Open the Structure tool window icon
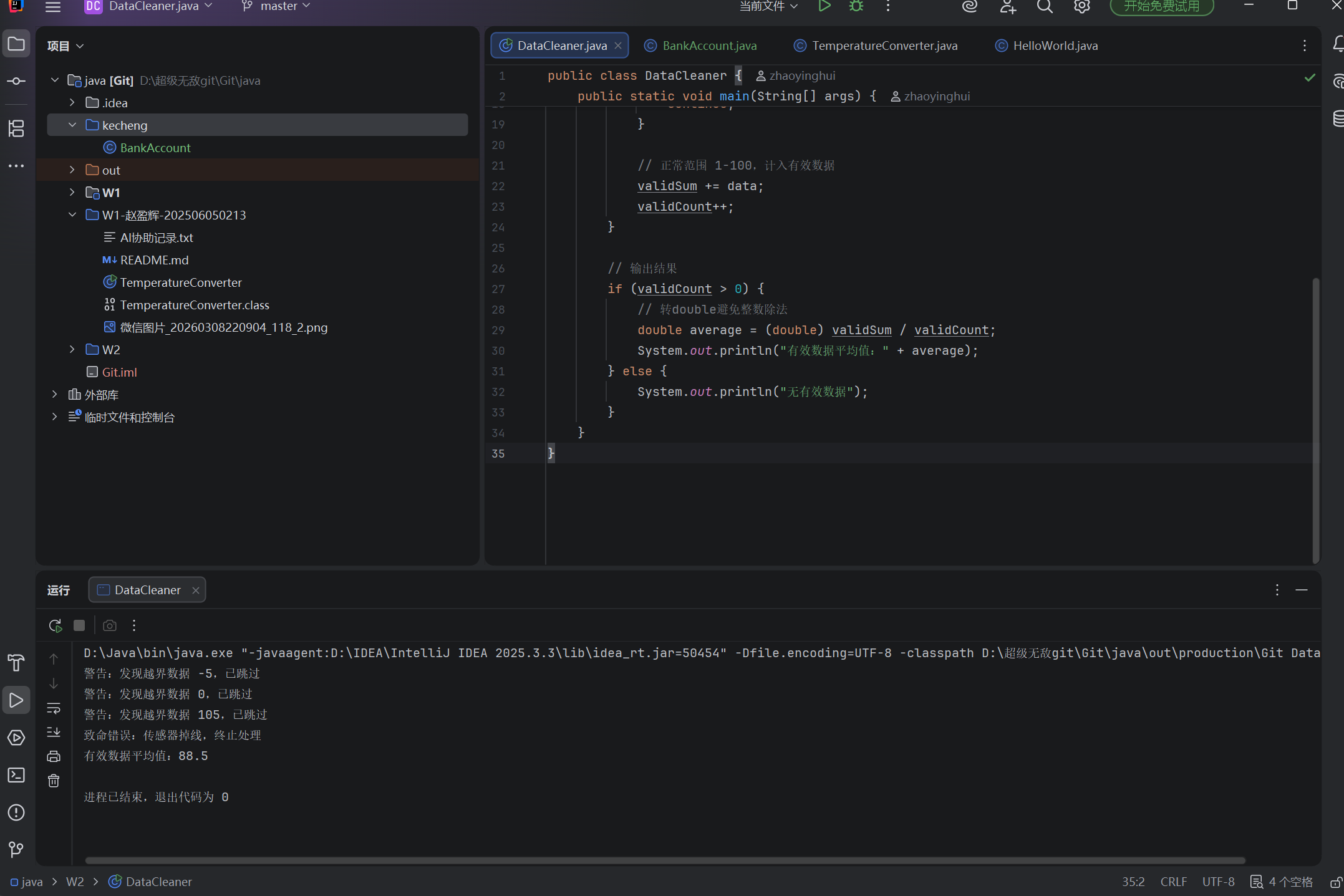The width and height of the screenshot is (1344, 896). (x=16, y=128)
